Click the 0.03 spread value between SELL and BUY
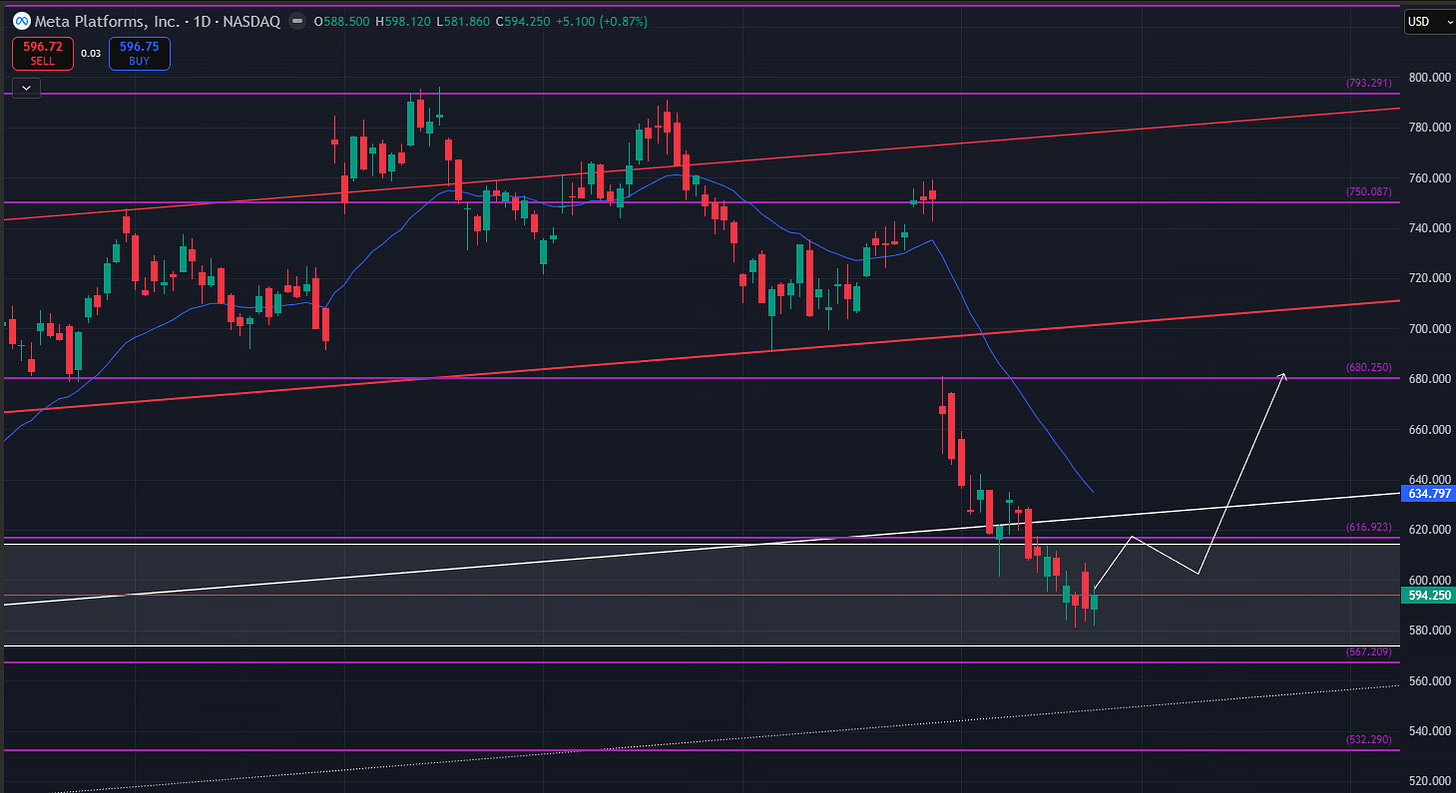Image resolution: width=1456 pixels, height=793 pixels. 91,53
